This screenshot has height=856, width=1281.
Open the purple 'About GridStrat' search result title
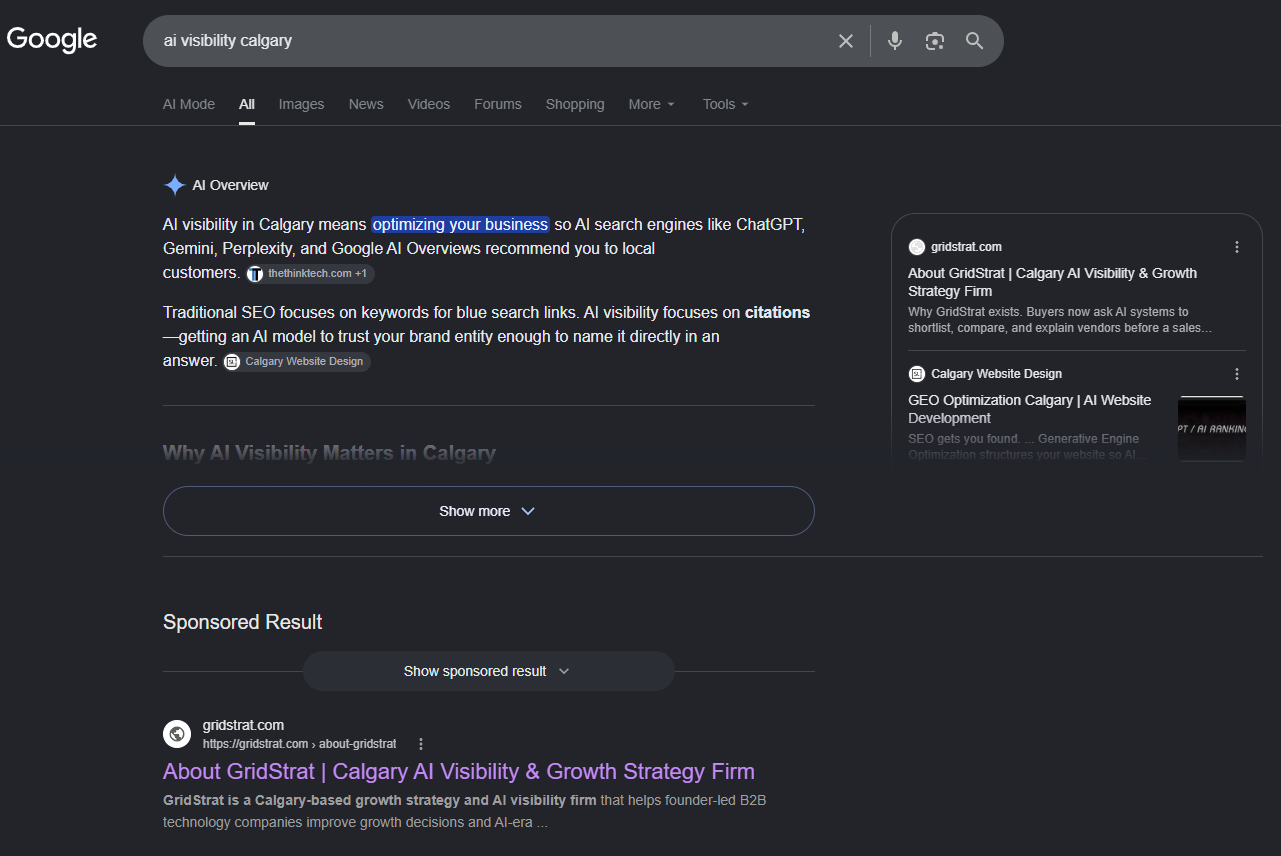pyautogui.click(x=459, y=772)
